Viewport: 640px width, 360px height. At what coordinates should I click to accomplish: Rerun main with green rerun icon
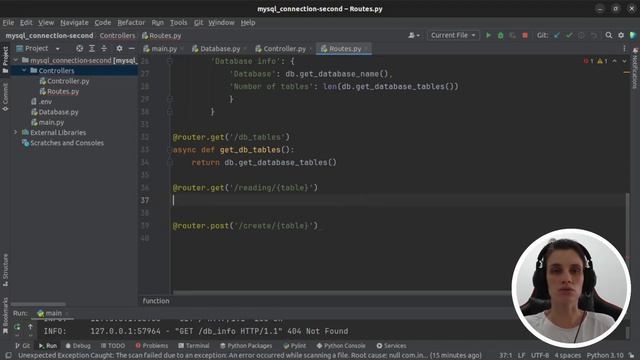(17, 327)
